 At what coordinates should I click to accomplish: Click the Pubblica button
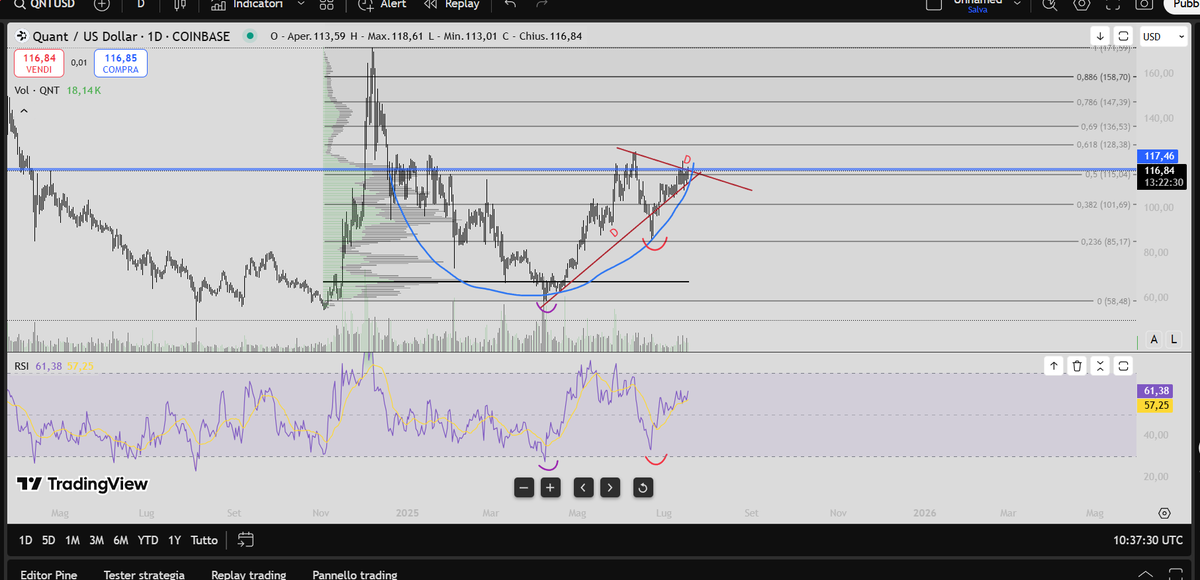point(1181,4)
